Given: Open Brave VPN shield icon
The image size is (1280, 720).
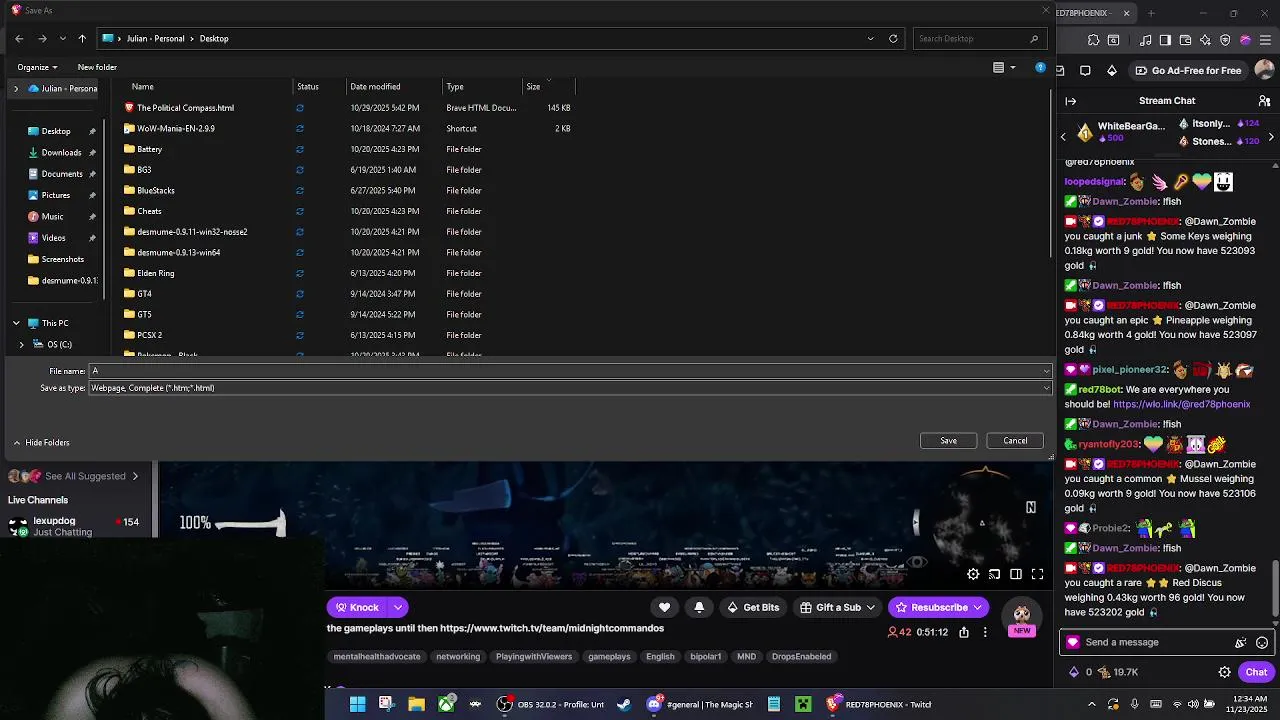Looking at the screenshot, I should point(1225,41).
